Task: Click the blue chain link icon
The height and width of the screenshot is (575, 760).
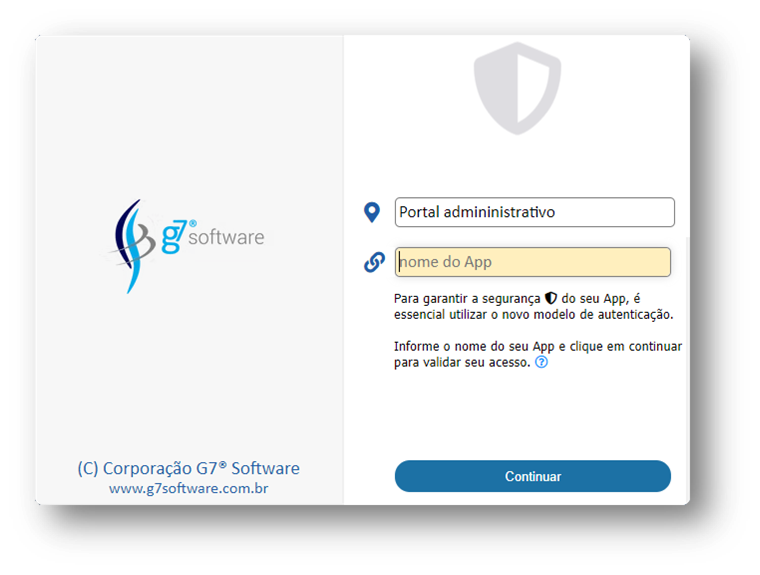Action: click(374, 262)
